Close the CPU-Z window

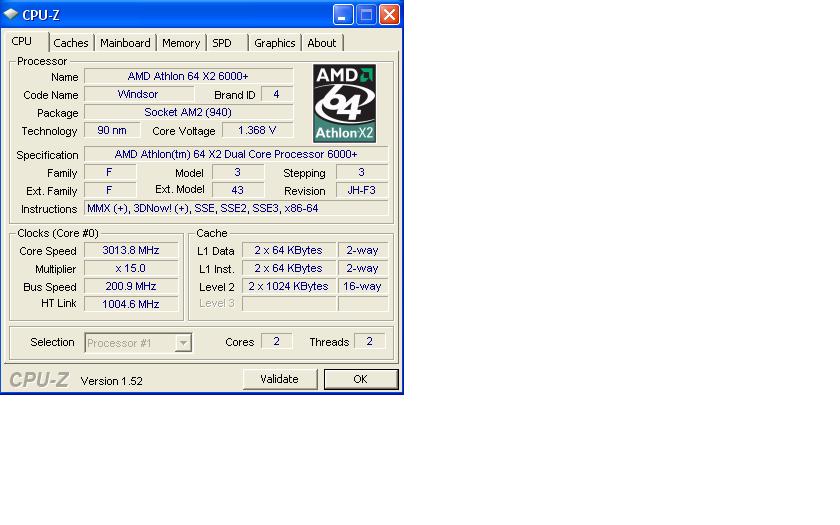pos(389,14)
